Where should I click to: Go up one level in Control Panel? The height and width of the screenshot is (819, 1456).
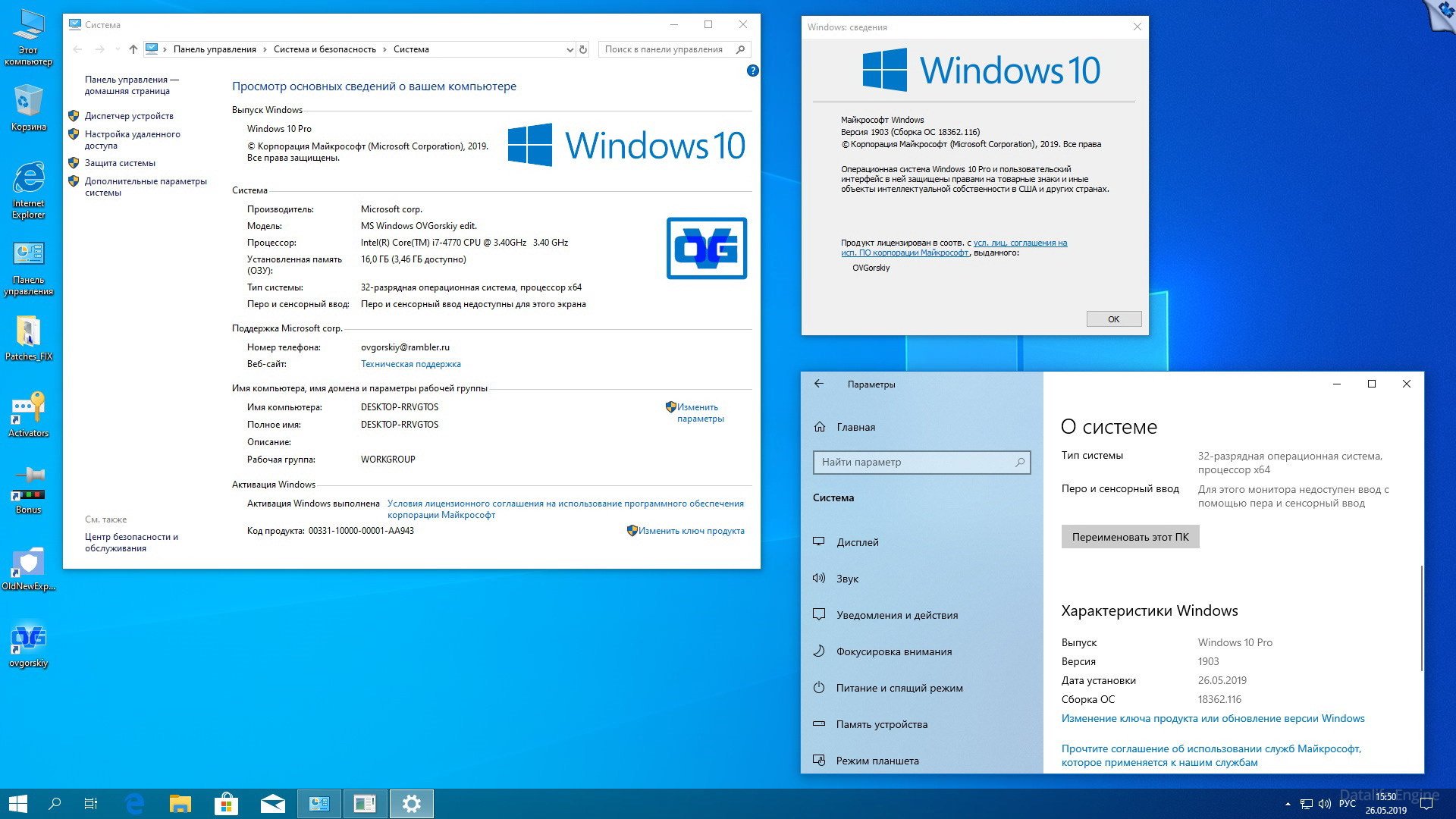click(x=133, y=49)
